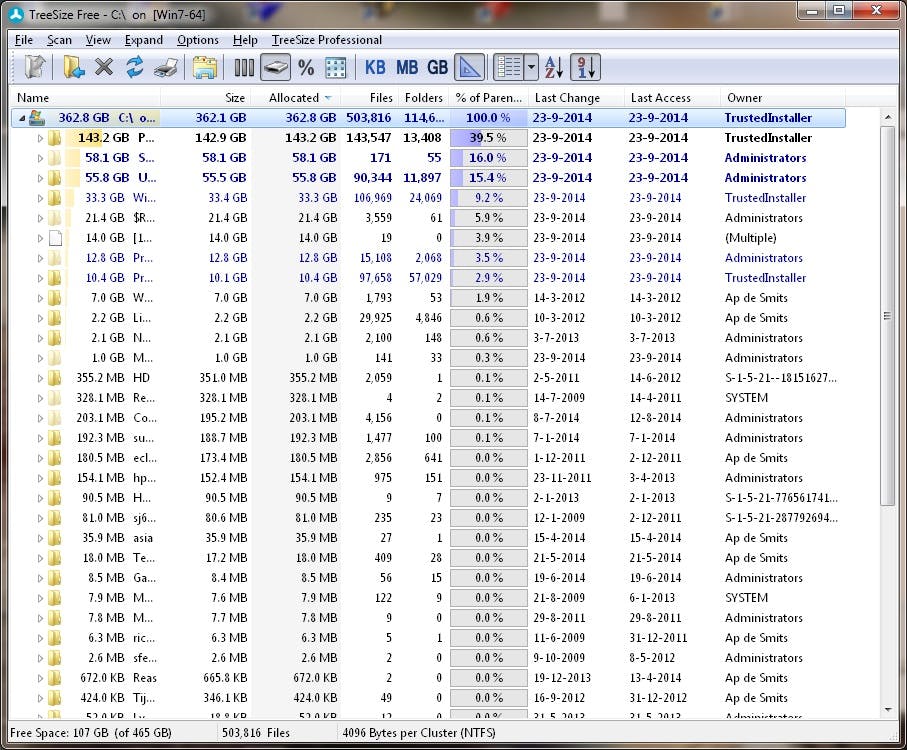Expand the 55.8 GB folder row
Screen dimensions: 907x750
click(40, 178)
